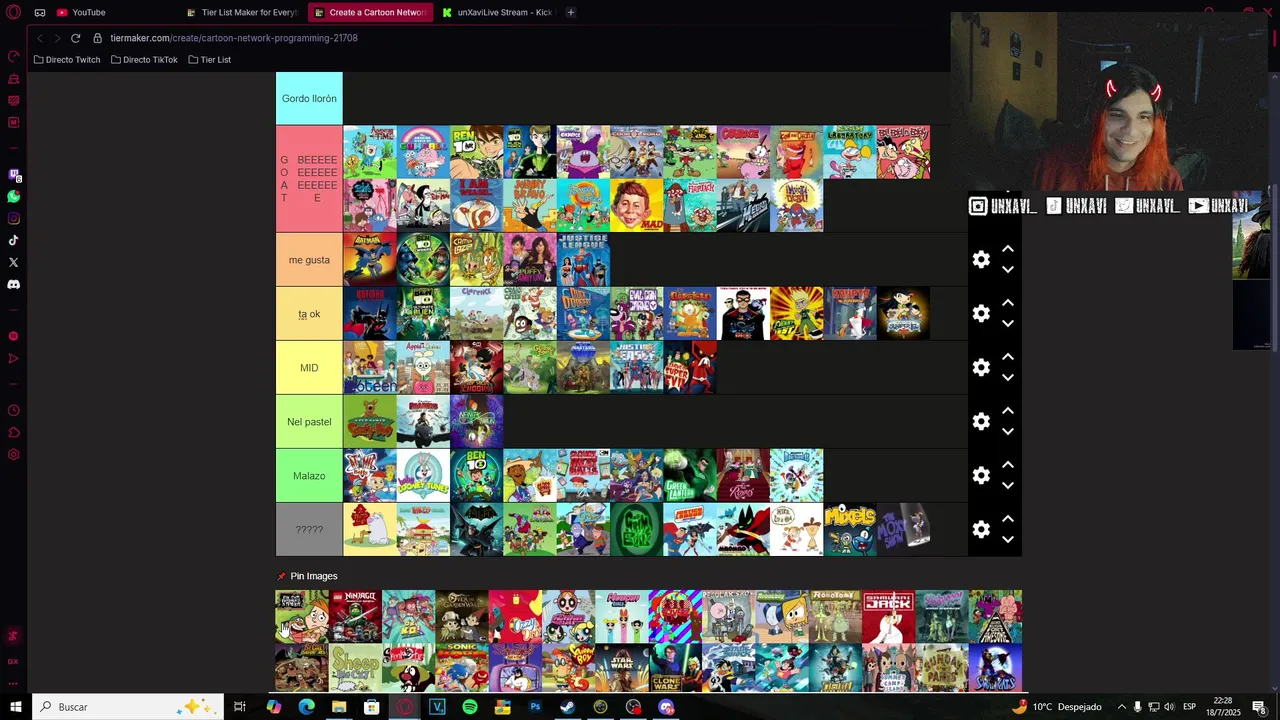Move me gusta row down
This screenshot has width=1280, height=720.
tap(1008, 270)
